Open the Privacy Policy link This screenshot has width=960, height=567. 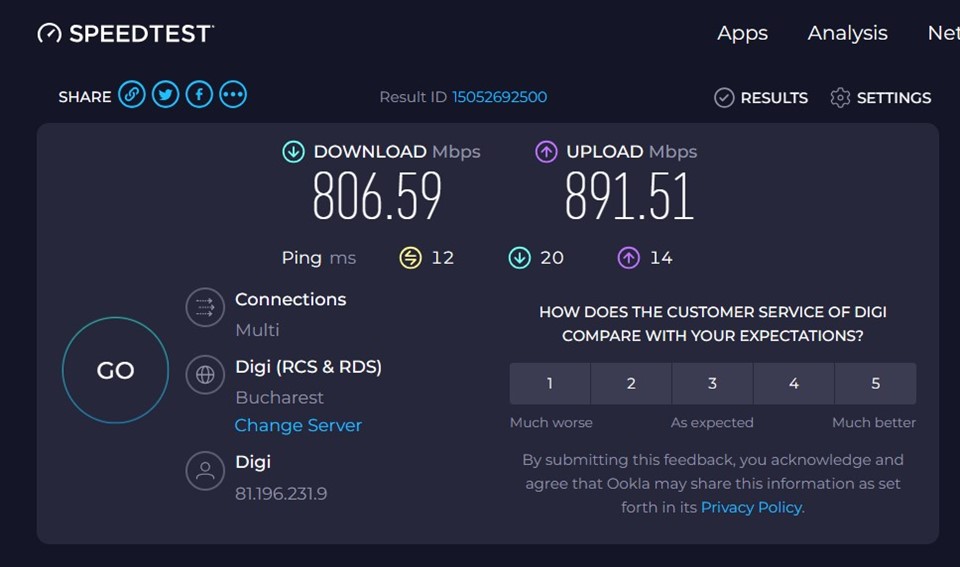[751, 507]
